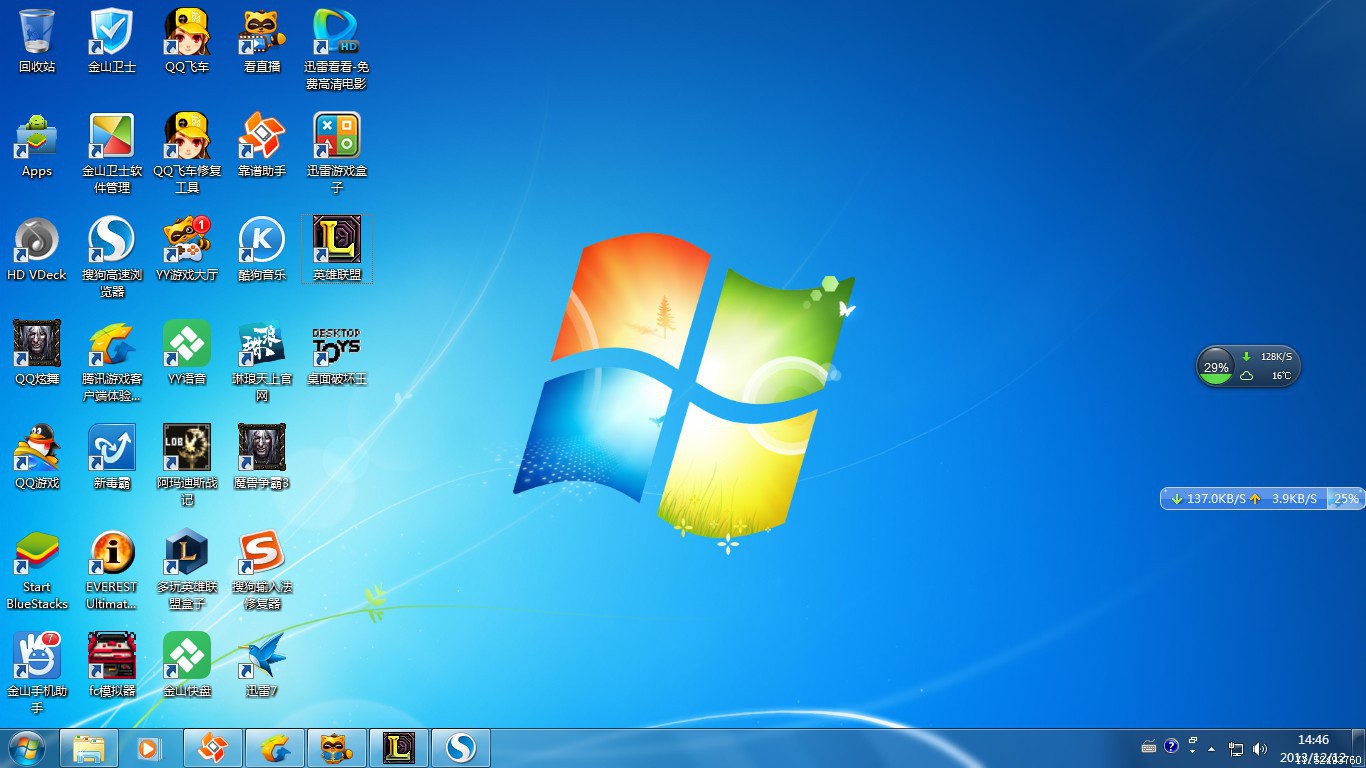Screen dimensions: 1366x768
Task: Launch the fc模拟器 shortcut
Action: (x=112, y=665)
